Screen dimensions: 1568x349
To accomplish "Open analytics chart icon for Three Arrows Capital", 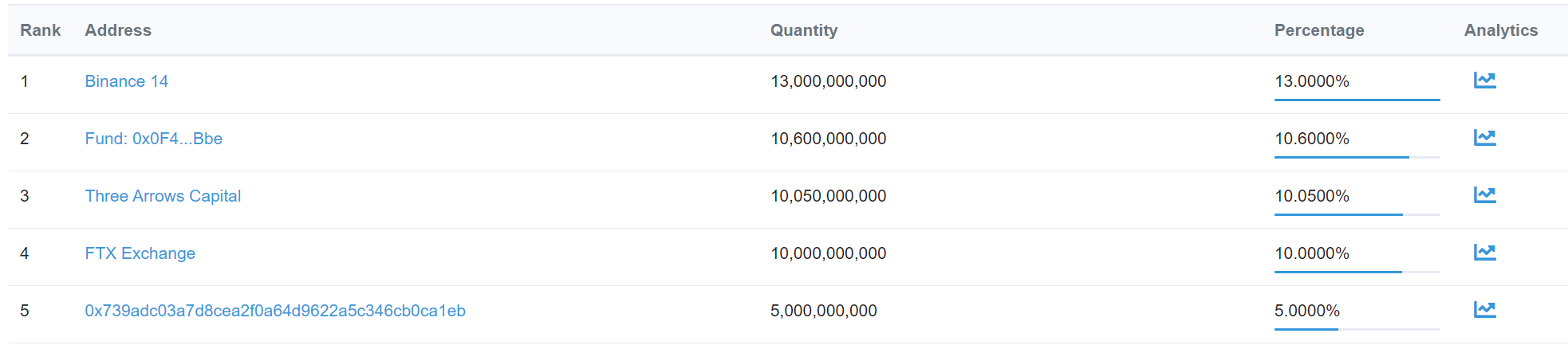I will click(x=1484, y=195).
